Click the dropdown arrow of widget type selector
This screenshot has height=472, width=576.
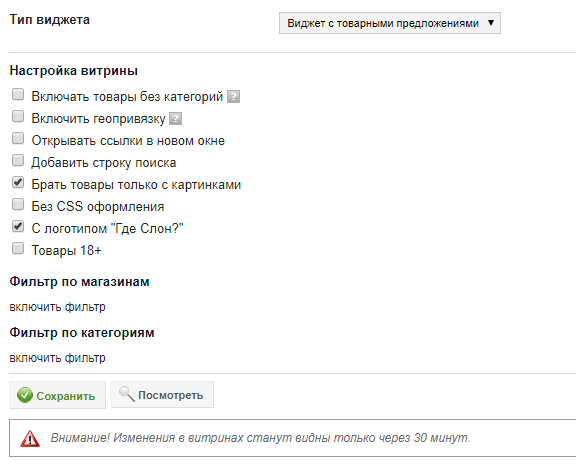(x=491, y=23)
